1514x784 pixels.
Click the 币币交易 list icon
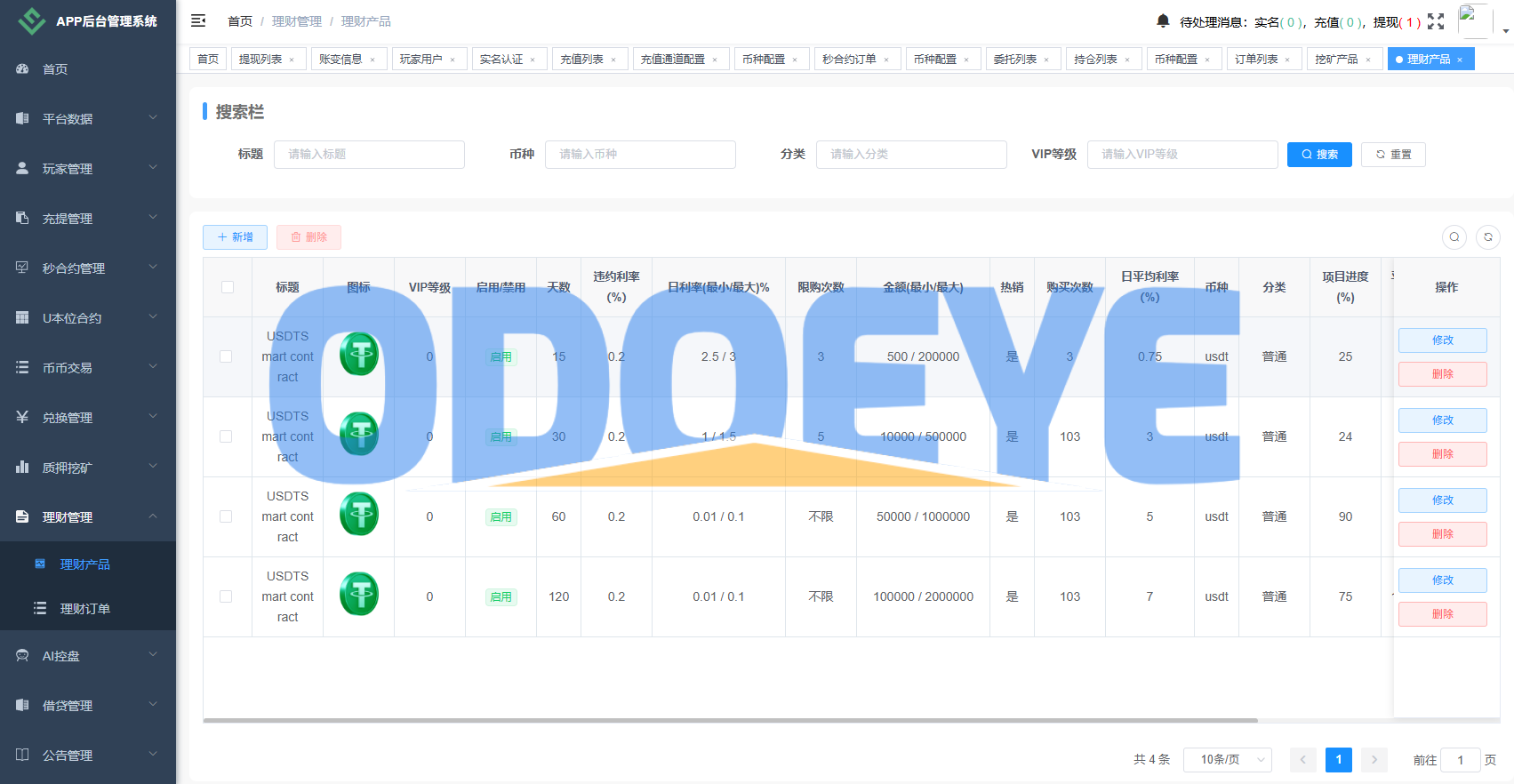click(22, 367)
